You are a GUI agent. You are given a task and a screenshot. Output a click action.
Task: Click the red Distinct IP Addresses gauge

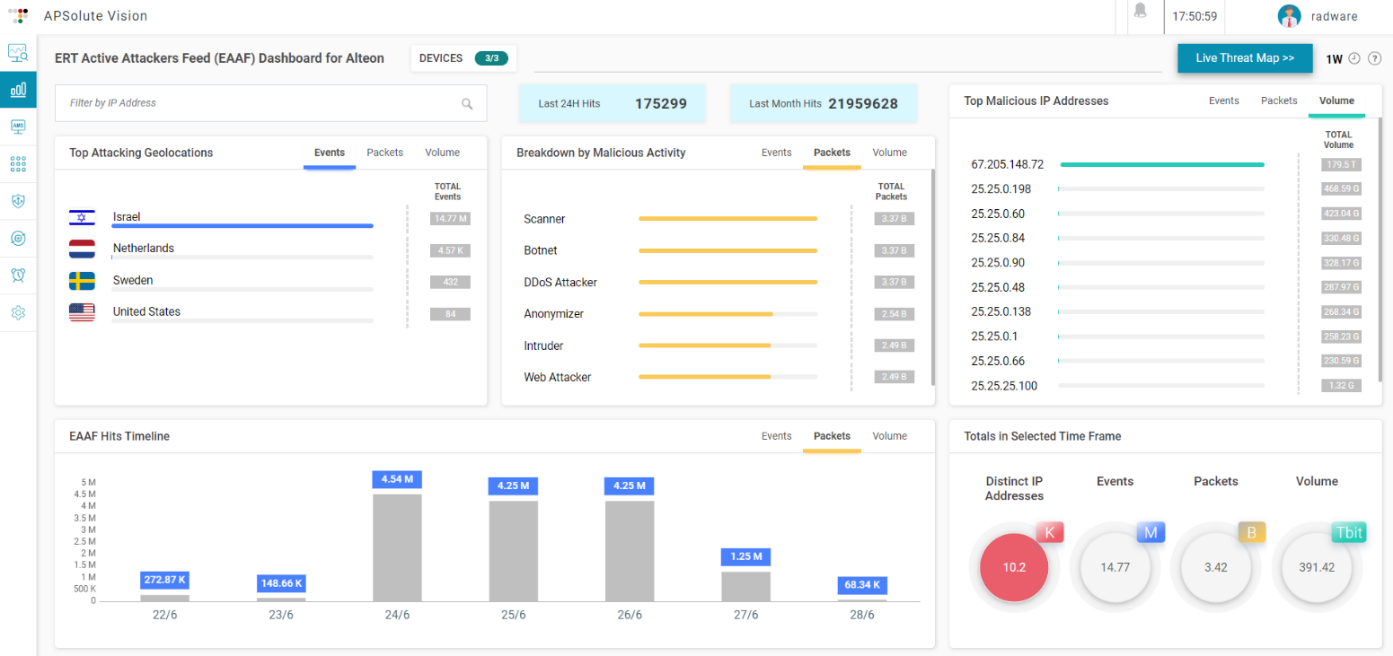(x=1014, y=567)
